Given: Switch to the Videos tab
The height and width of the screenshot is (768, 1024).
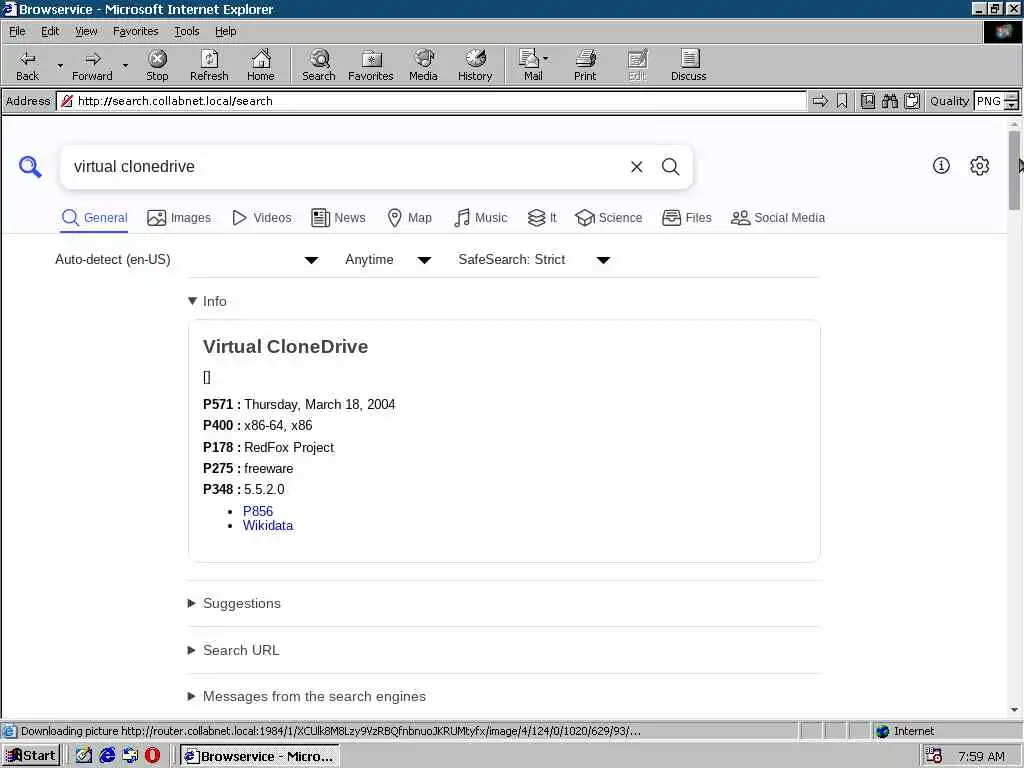Looking at the screenshot, I should (262, 217).
